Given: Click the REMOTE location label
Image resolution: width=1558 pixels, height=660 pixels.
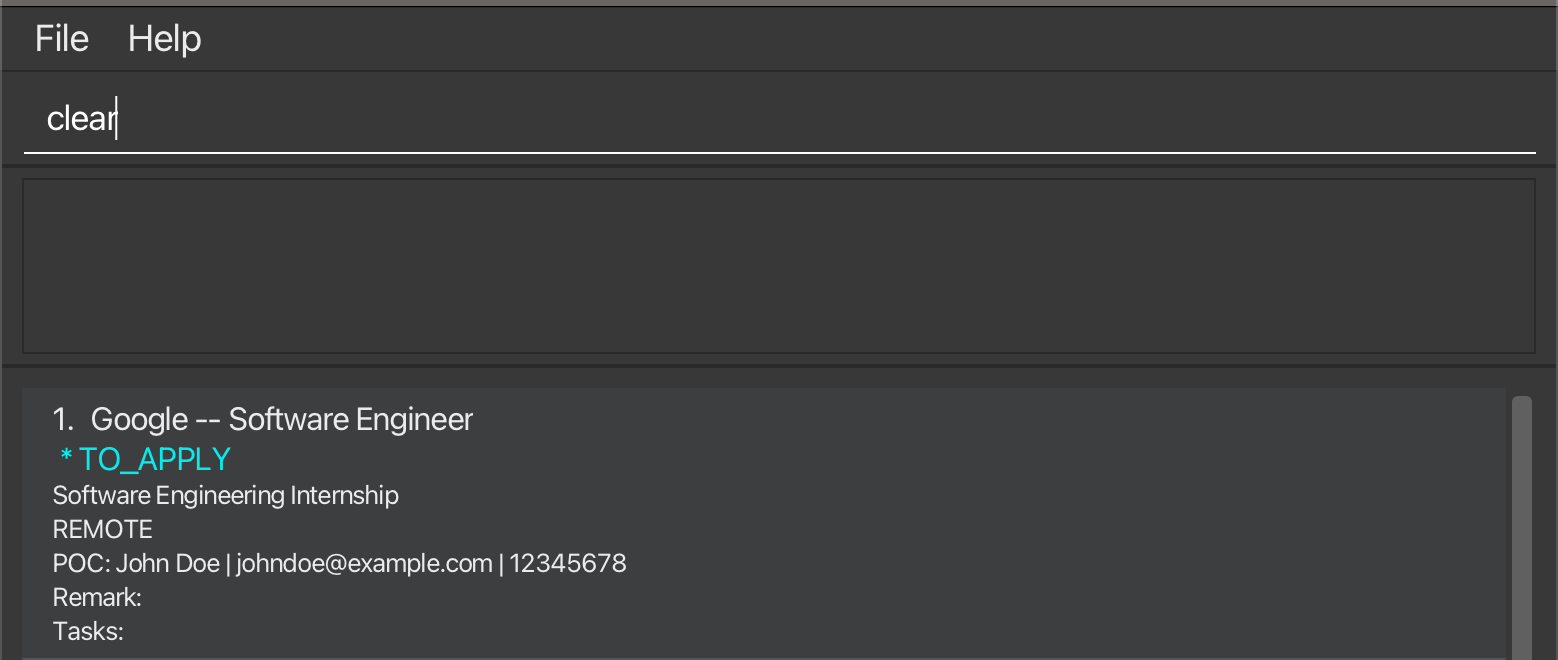Looking at the screenshot, I should pyautogui.click(x=103, y=529).
